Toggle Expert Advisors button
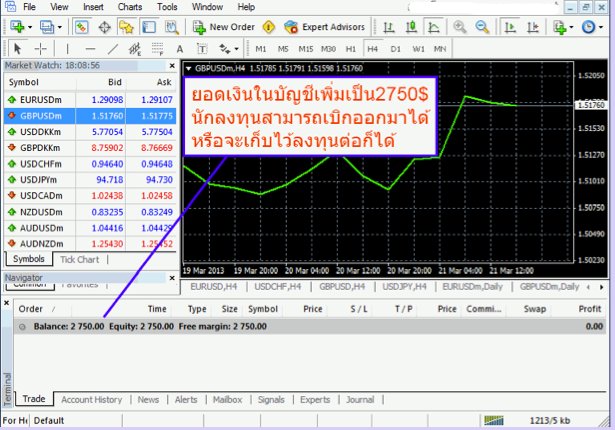The height and width of the screenshot is (430, 615). coord(325,27)
